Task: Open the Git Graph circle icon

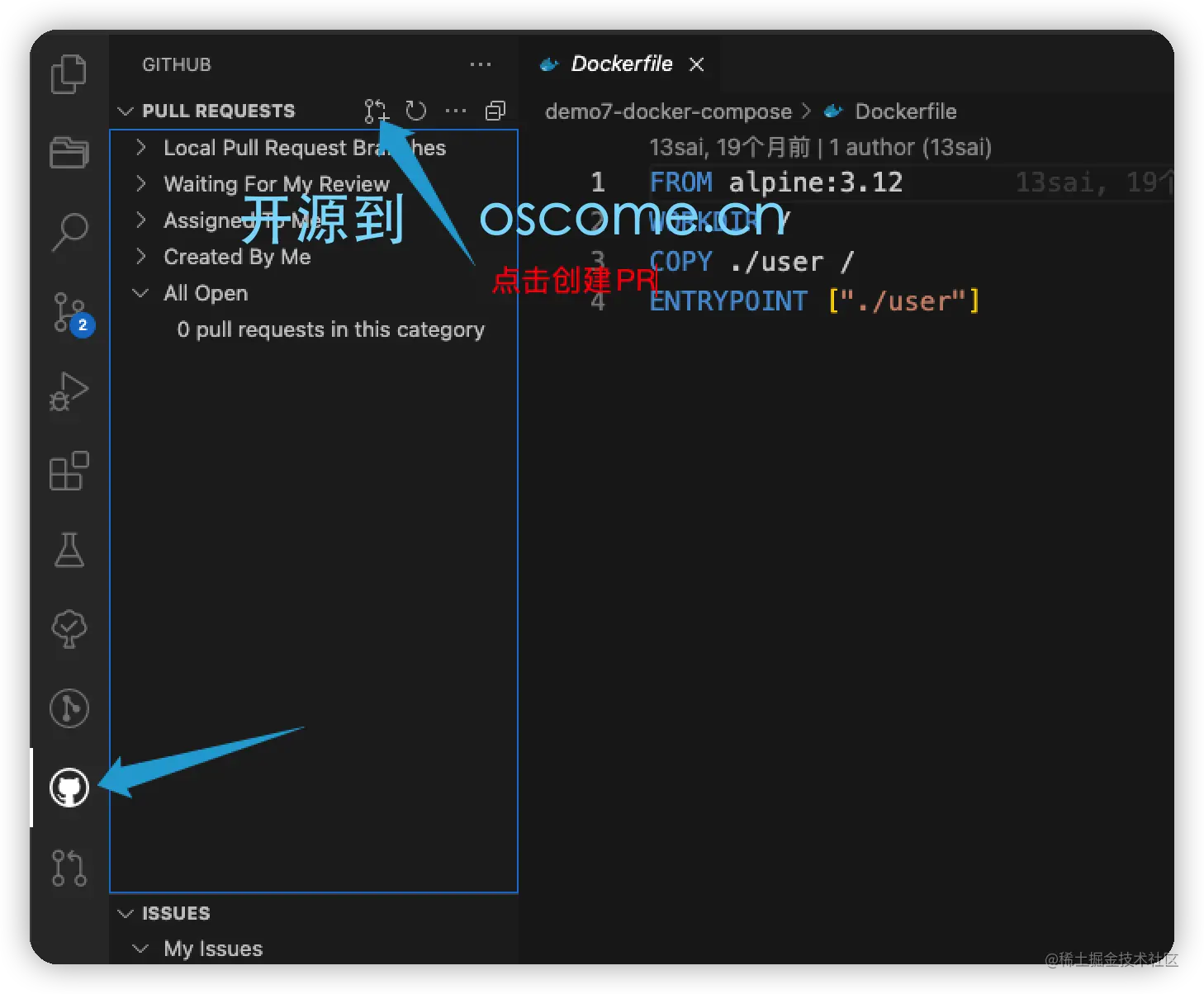Action: coord(69,708)
